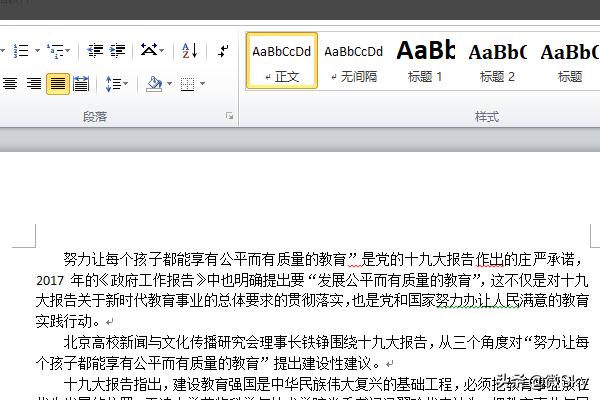Expand the shading color dropdown arrow
Screen dimensions: 600x400
169,83
